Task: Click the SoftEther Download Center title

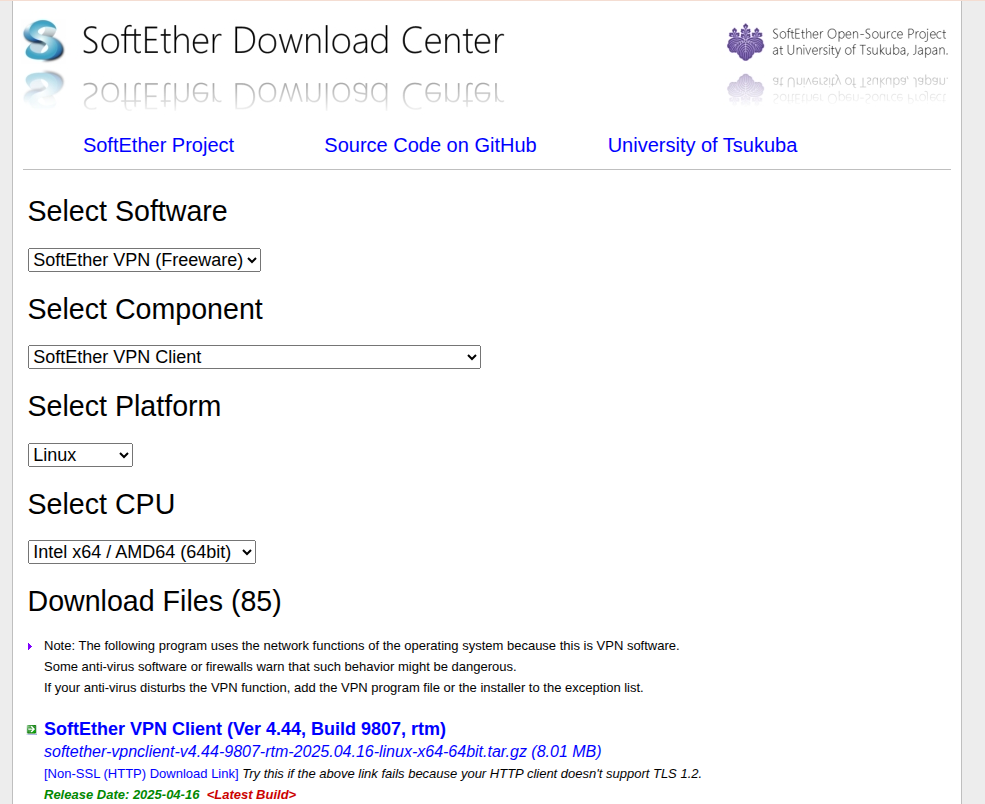Action: [293, 41]
